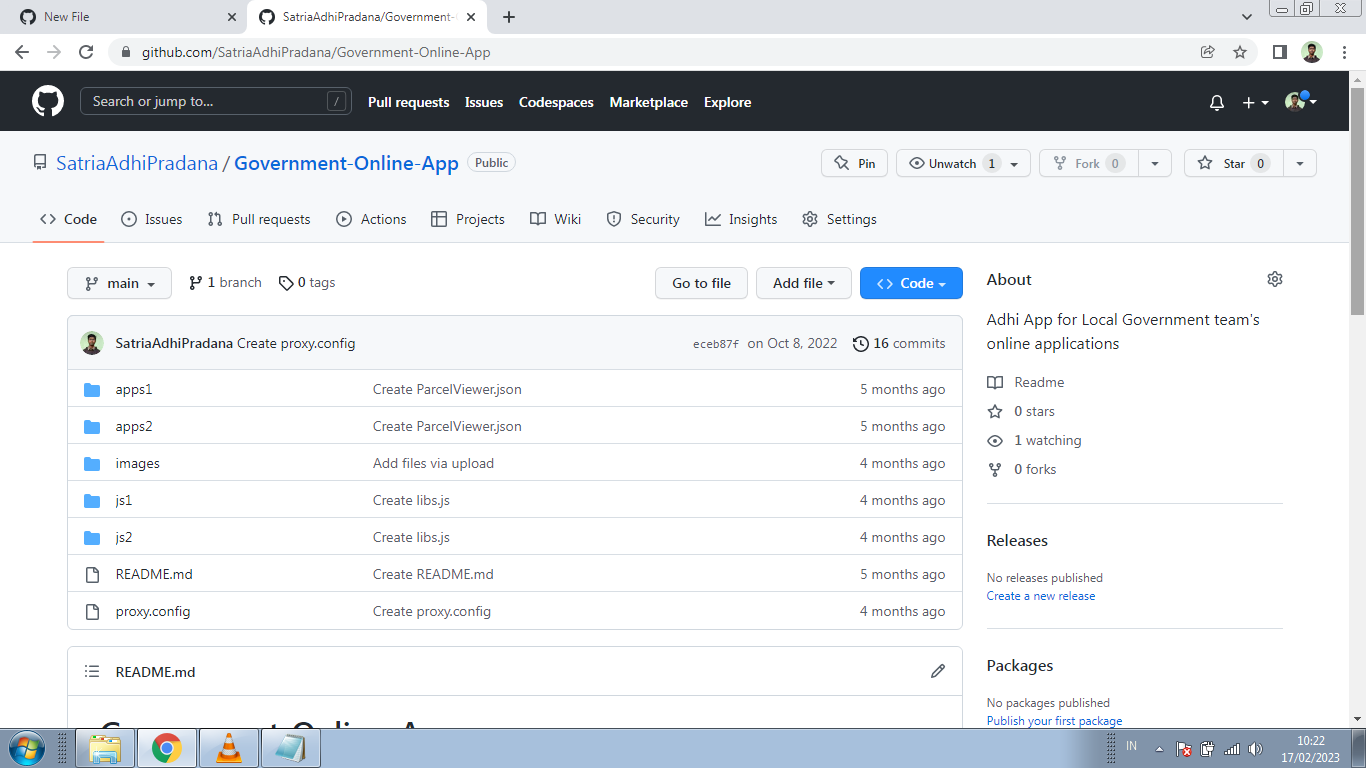1366x768 pixels.
Task: Open commit history via the clock icon
Action: [x=861, y=343]
